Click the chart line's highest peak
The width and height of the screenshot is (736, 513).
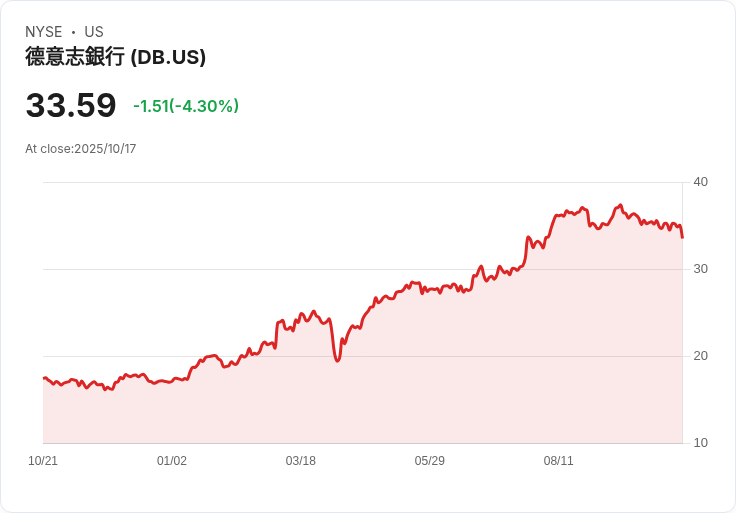pyautogui.click(x=621, y=205)
